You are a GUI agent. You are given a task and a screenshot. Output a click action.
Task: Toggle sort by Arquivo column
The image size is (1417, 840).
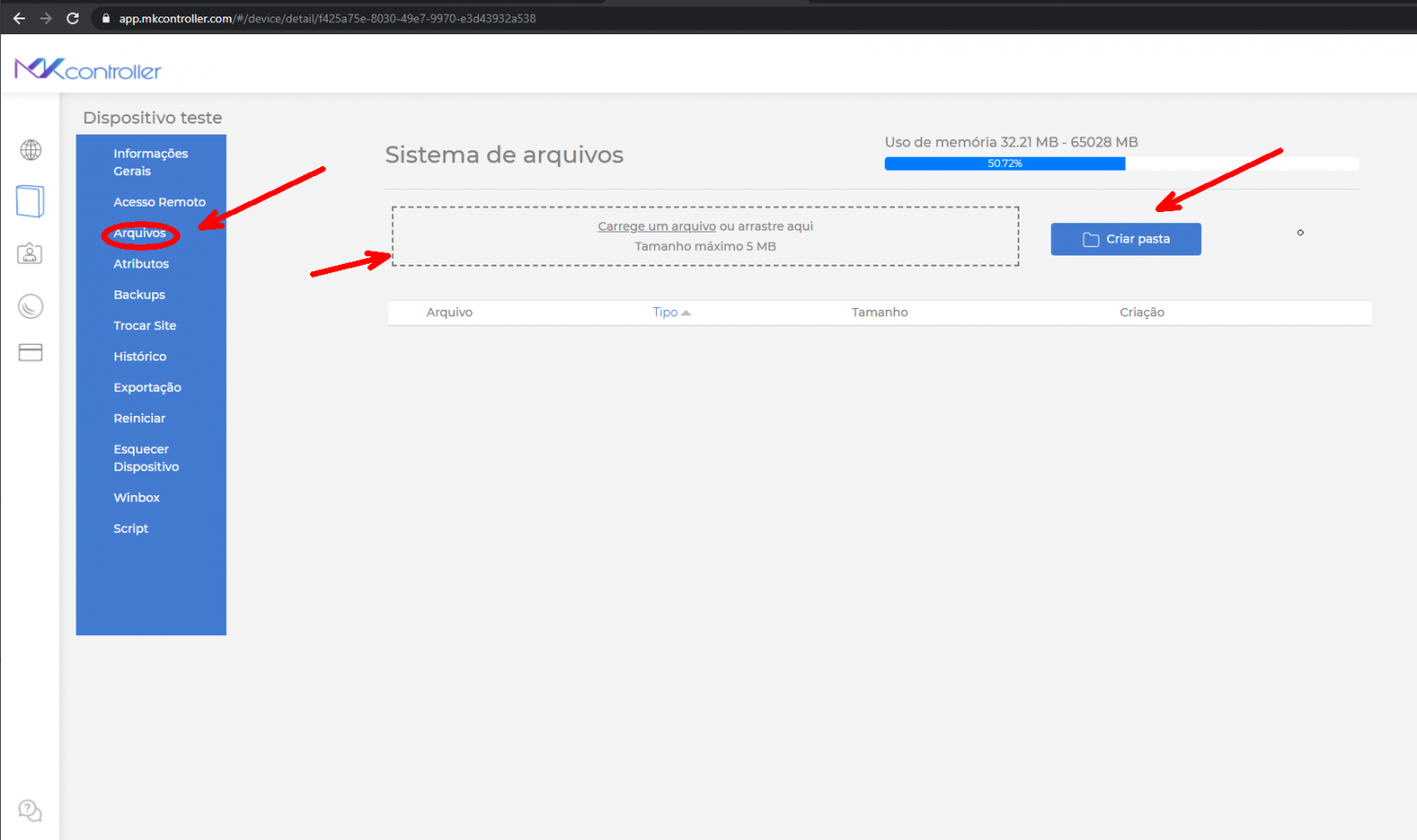click(x=449, y=312)
